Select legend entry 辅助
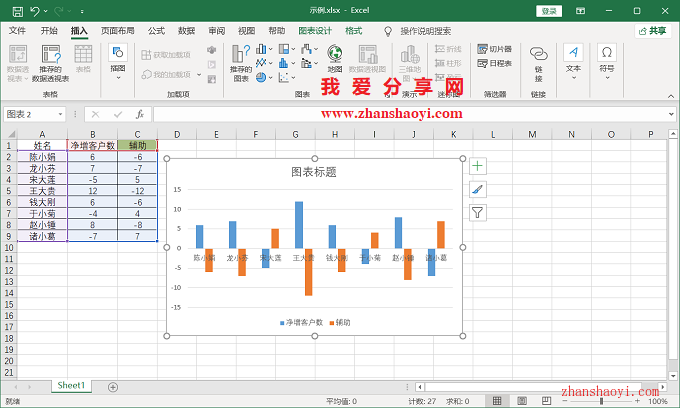 click(x=340, y=322)
